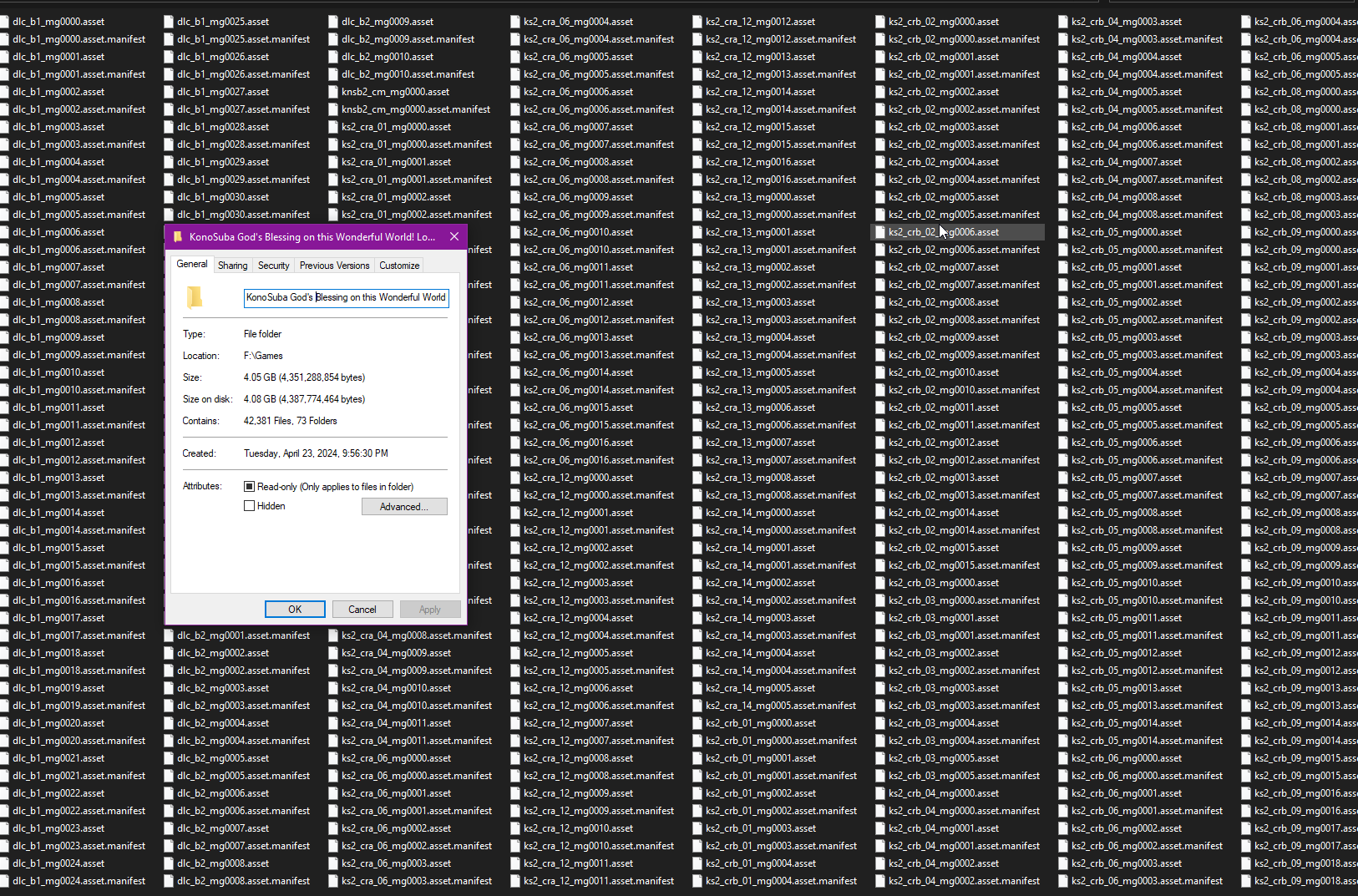Select file icon of dlc_b1_mg0025.asset
Viewport: 1358px width, 896px height.
coord(169,22)
